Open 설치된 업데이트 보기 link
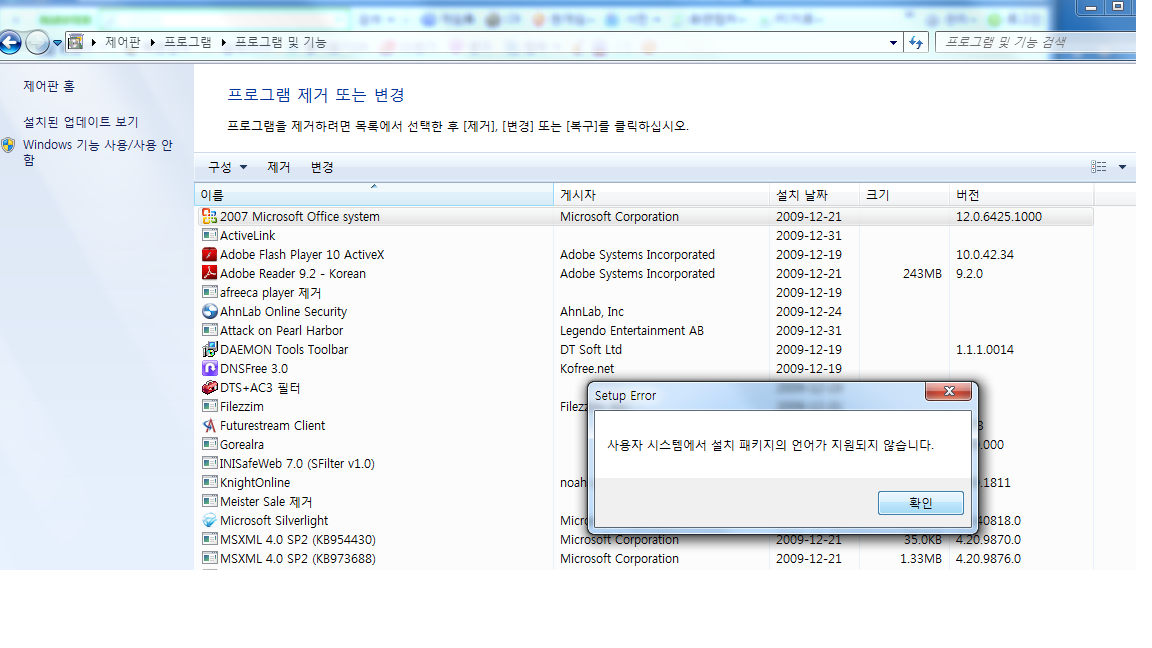 (81, 122)
